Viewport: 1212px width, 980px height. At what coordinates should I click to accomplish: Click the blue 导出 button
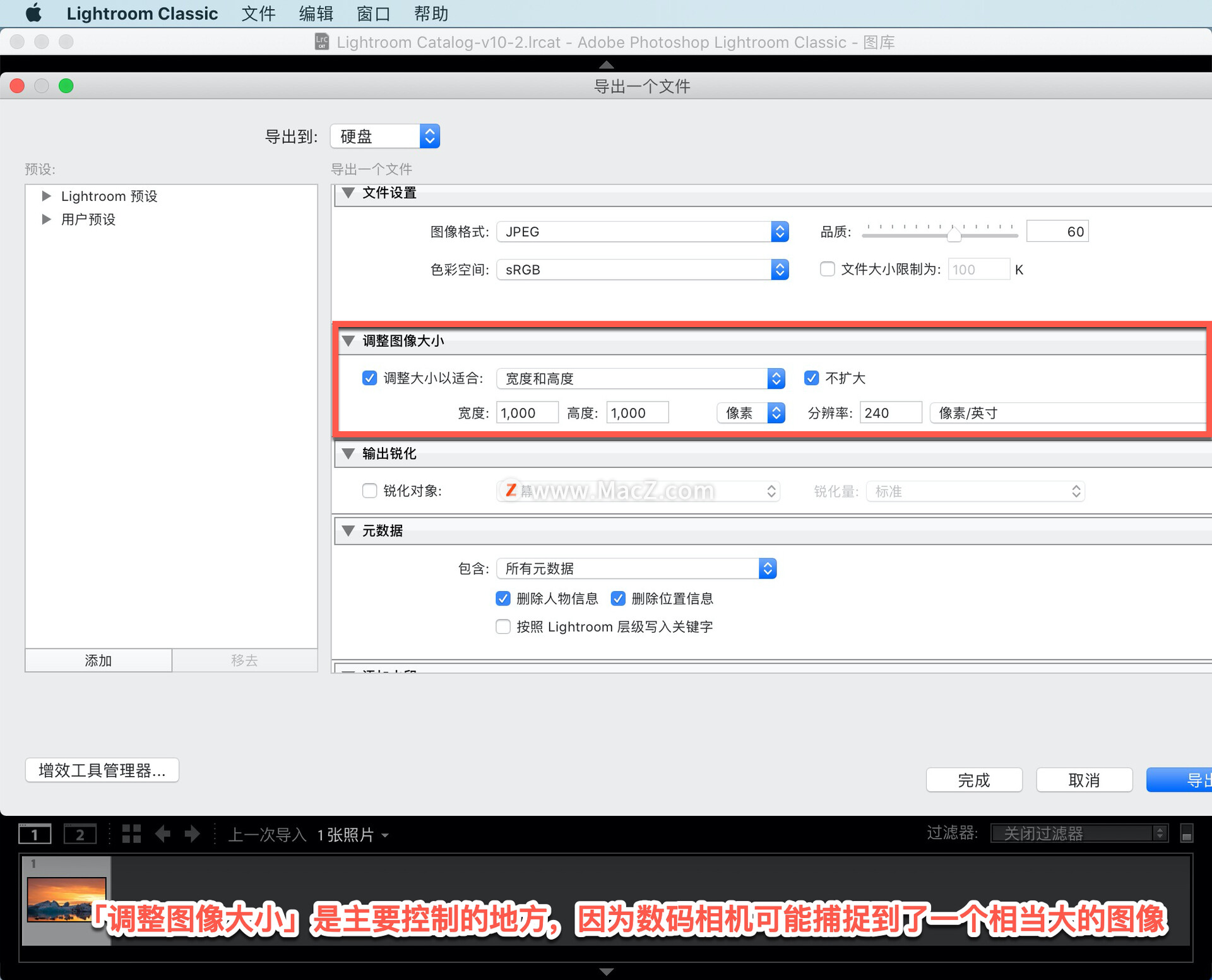click(x=1179, y=780)
